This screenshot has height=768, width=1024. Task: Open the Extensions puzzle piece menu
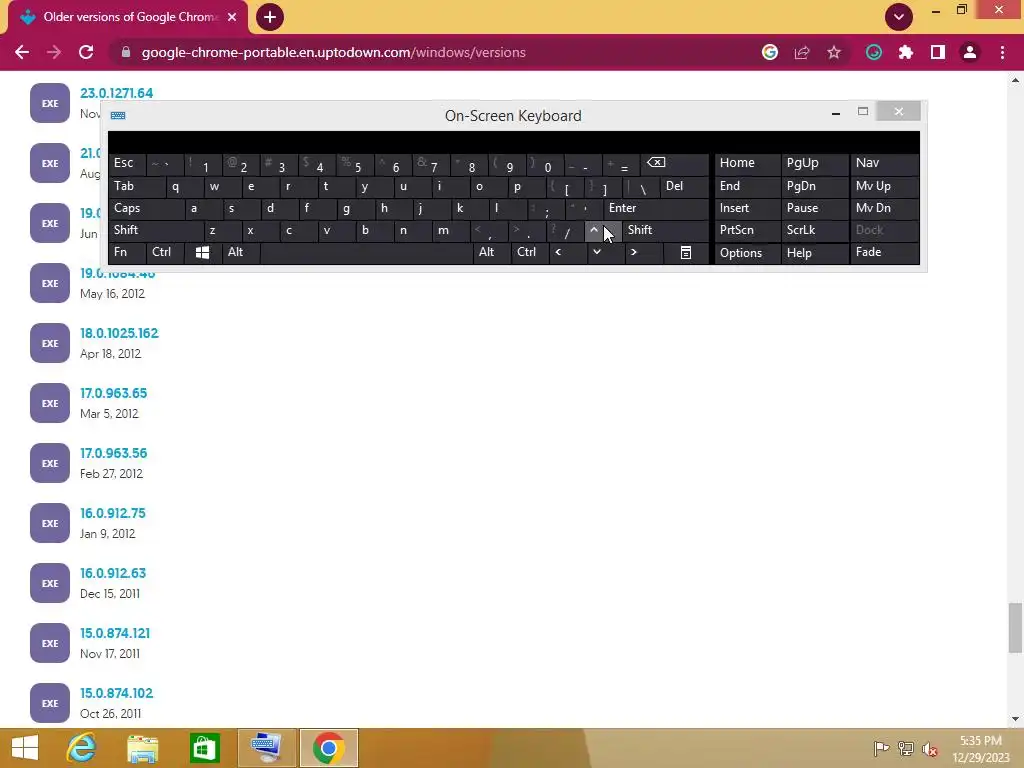click(906, 52)
